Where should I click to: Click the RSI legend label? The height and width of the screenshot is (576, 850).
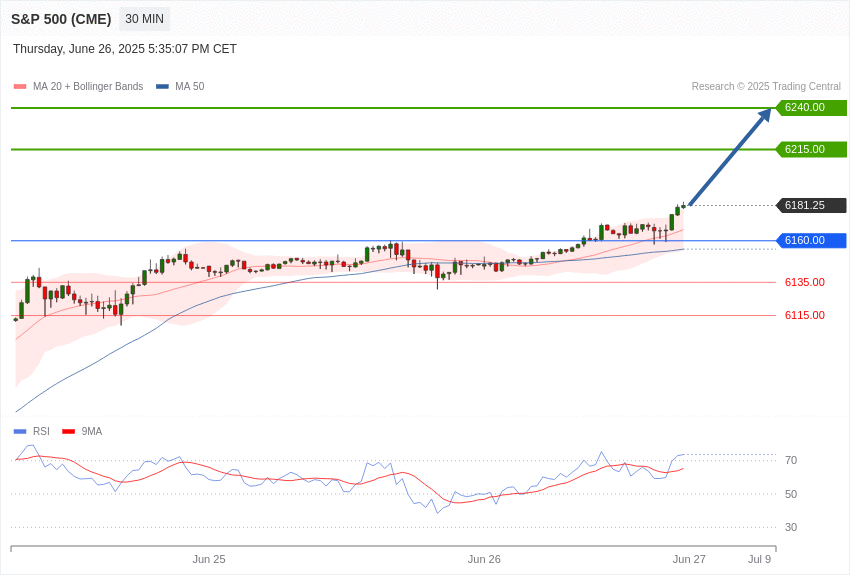point(41,431)
